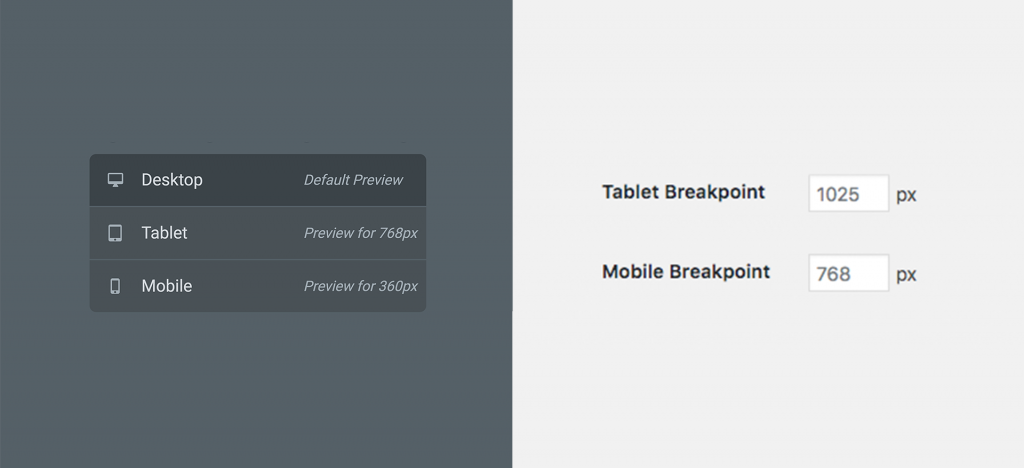Click the dark backdrop below the Mobile row
The width and height of the screenshot is (1024, 468).
click(x=257, y=390)
